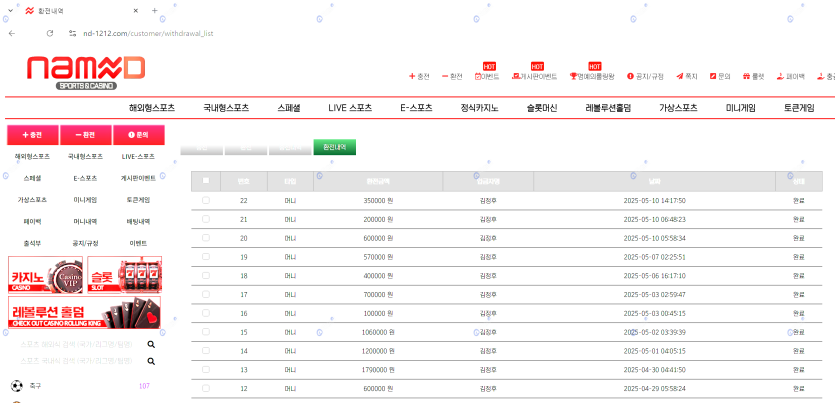835x403 pixels.
Task: Click the red 충전 sidebar button
Action: 32,134
